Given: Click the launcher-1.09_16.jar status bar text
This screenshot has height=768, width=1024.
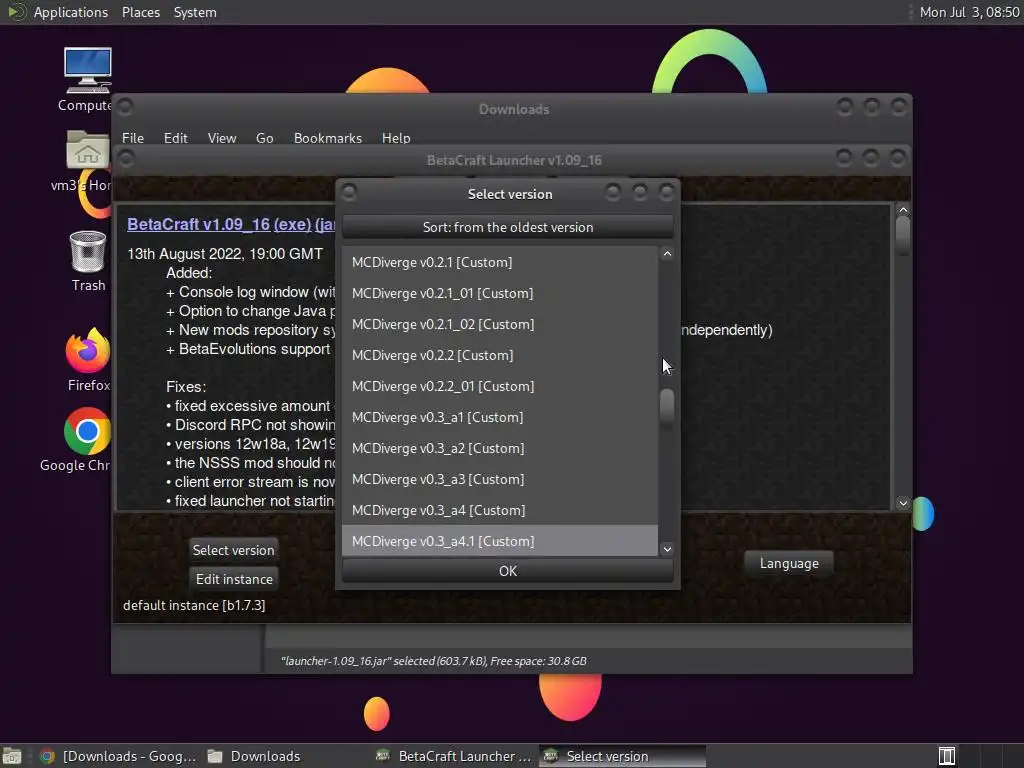Looking at the screenshot, I should coord(433,661).
